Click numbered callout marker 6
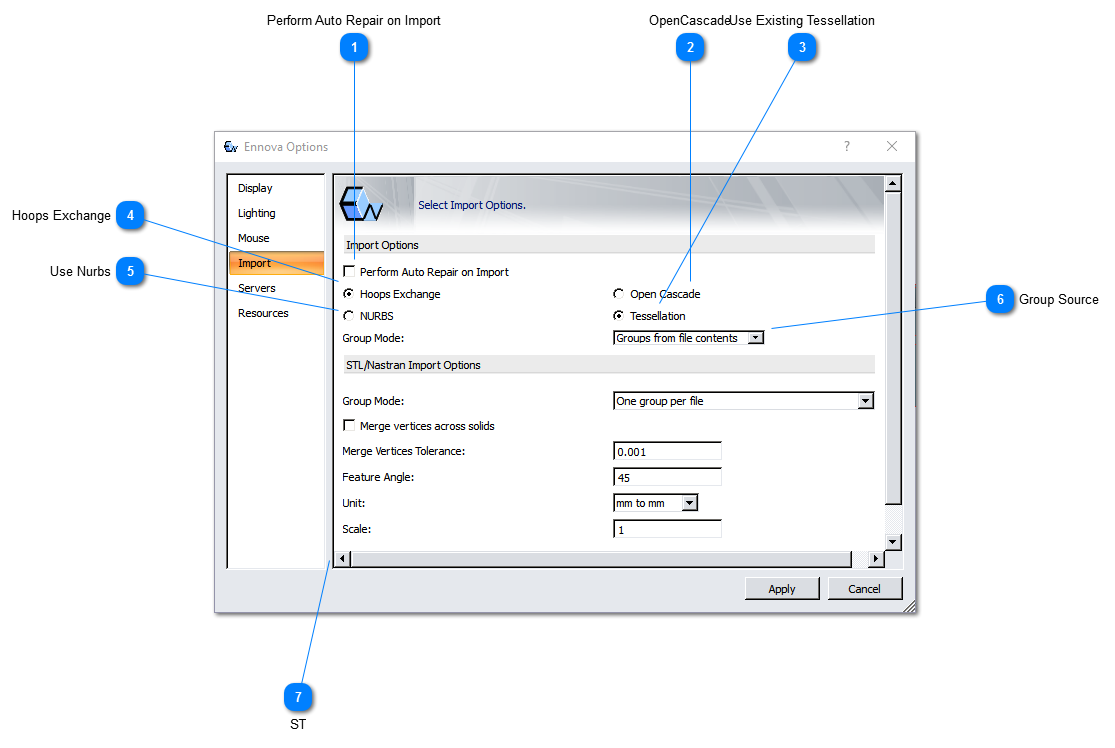This screenshot has height=748, width=1115. (x=1000, y=300)
